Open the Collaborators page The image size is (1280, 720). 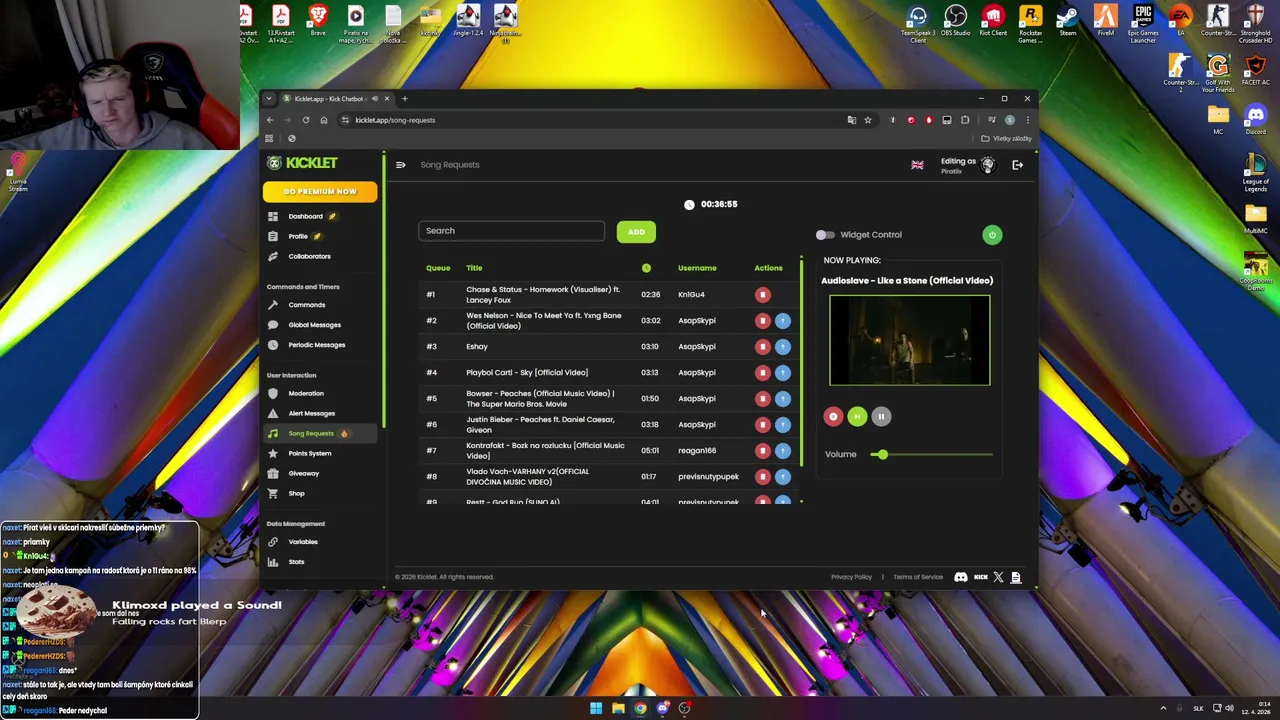tap(309, 256)
